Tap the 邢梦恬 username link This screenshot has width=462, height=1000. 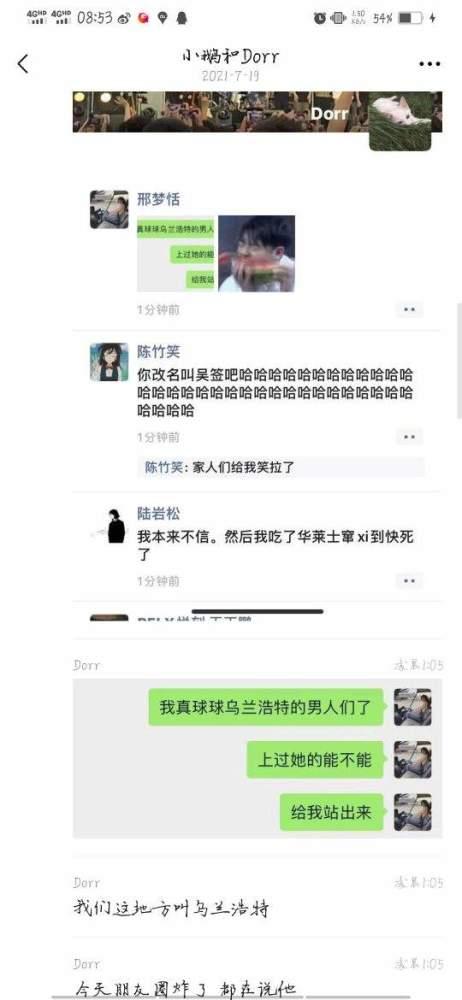click(158, 200)
